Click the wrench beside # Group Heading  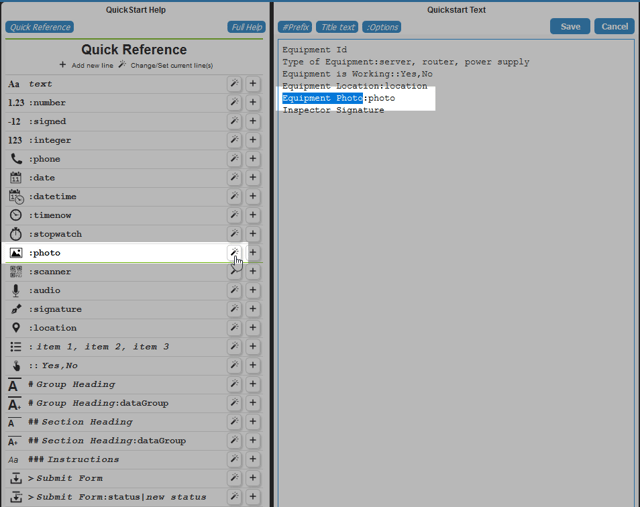point(233,384)
